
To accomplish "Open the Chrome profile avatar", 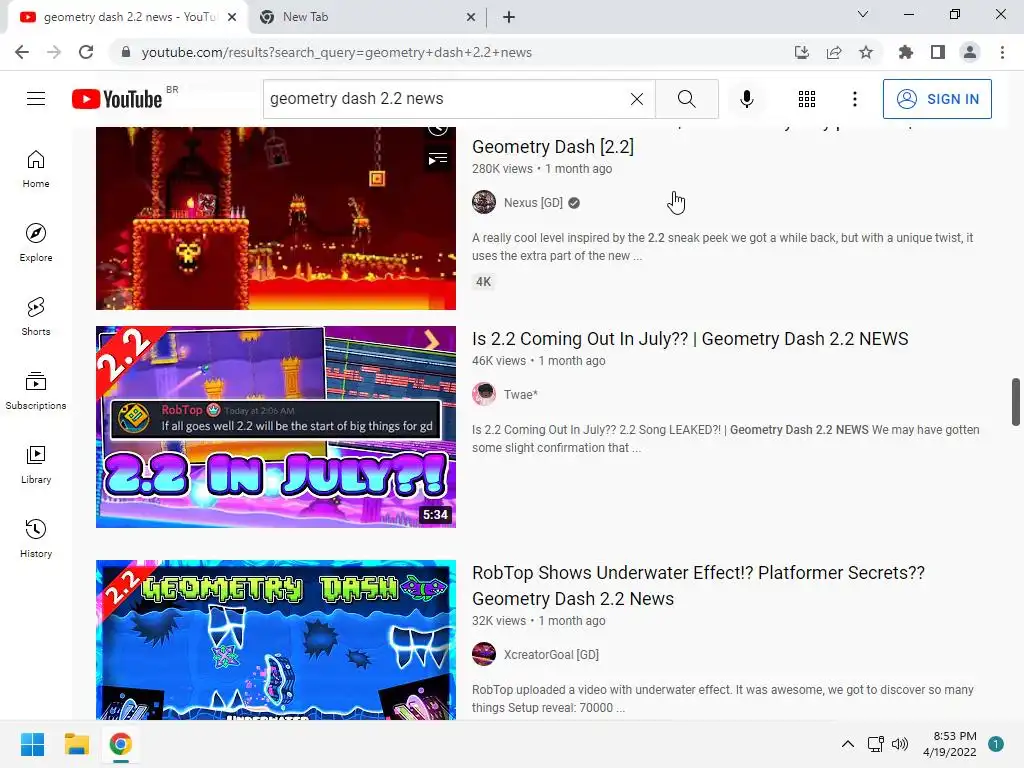I will click(970, 52).
